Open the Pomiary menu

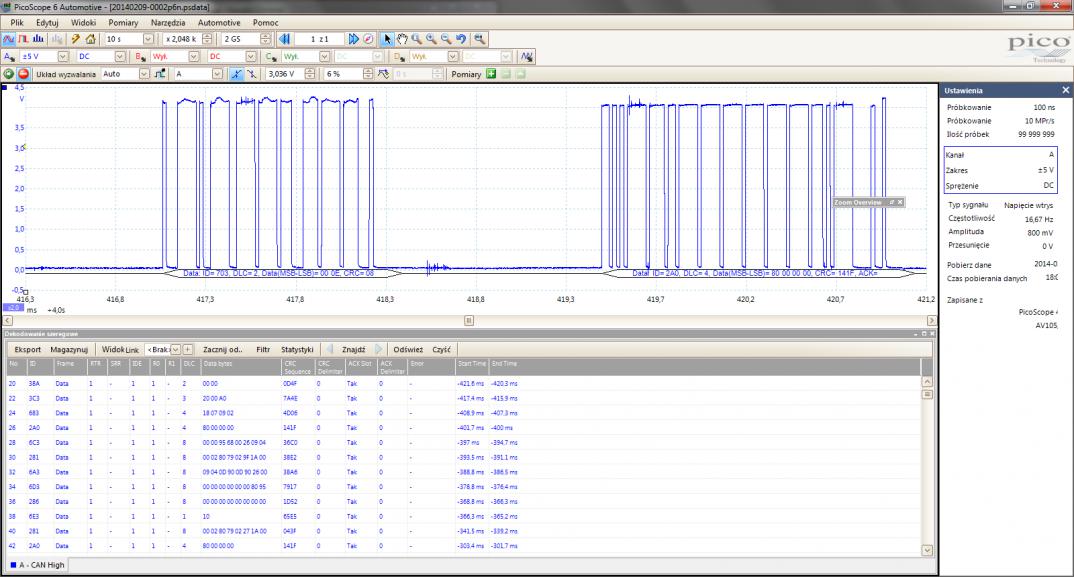click(x=123, y=21)
